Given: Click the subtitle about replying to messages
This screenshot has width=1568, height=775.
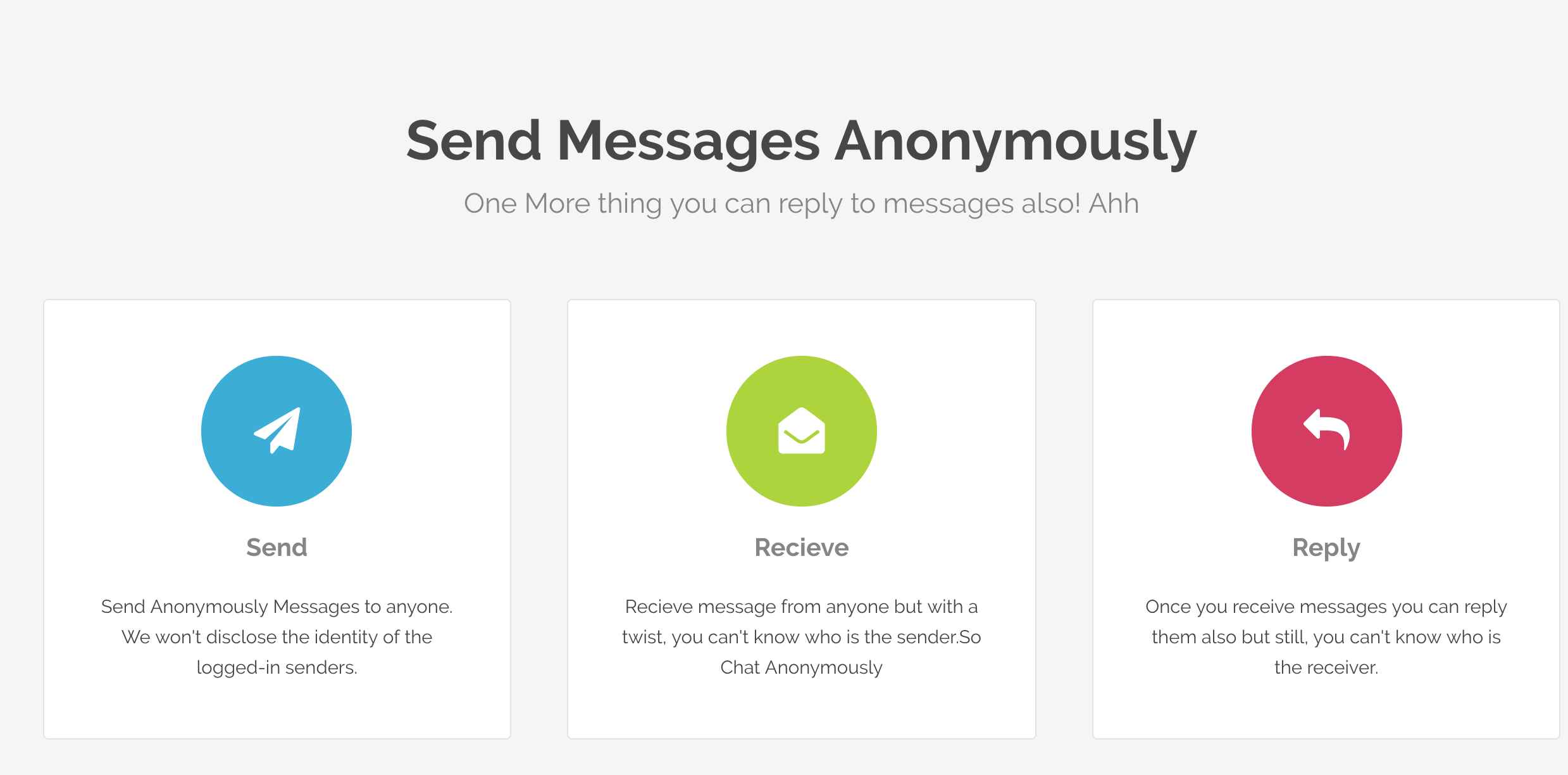Looking at the screenshot, I should pyautogui.click(x=802, y=204).
